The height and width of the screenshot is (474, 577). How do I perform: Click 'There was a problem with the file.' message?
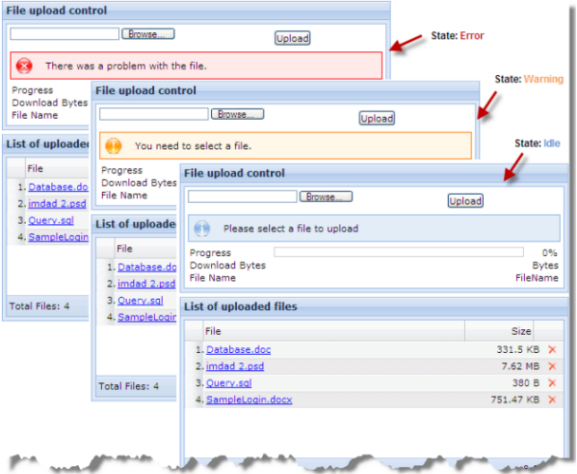[126, 66]
